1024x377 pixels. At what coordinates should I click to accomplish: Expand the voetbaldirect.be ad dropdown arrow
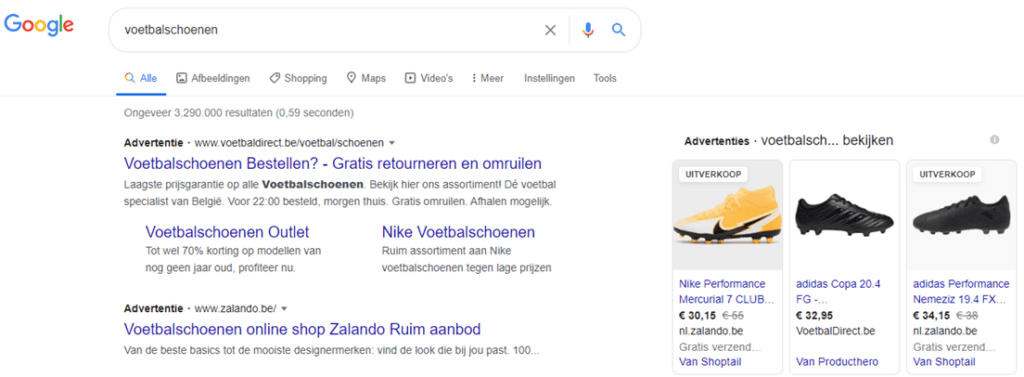pos(392,142)
